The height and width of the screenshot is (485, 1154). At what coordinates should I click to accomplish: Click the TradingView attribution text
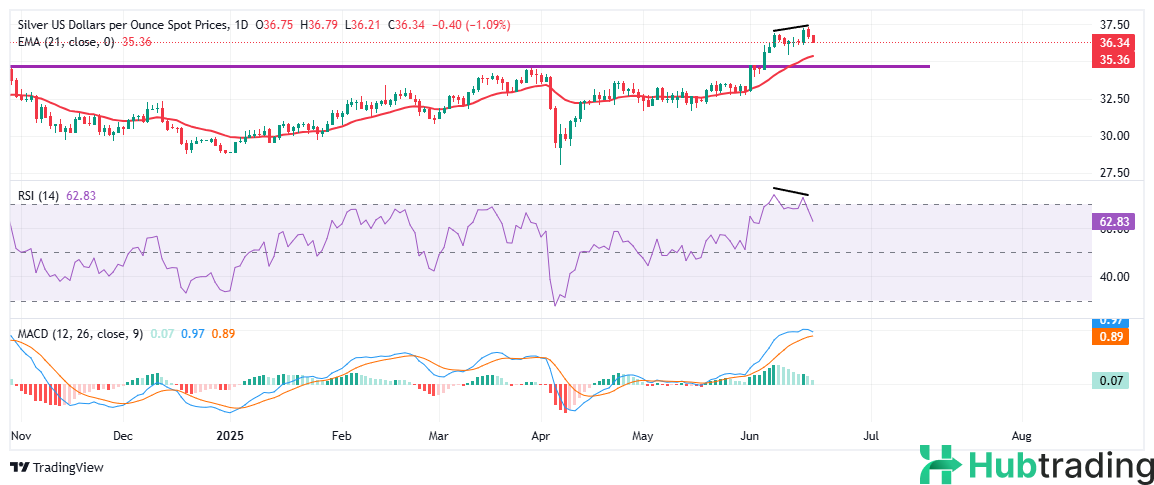68,467
